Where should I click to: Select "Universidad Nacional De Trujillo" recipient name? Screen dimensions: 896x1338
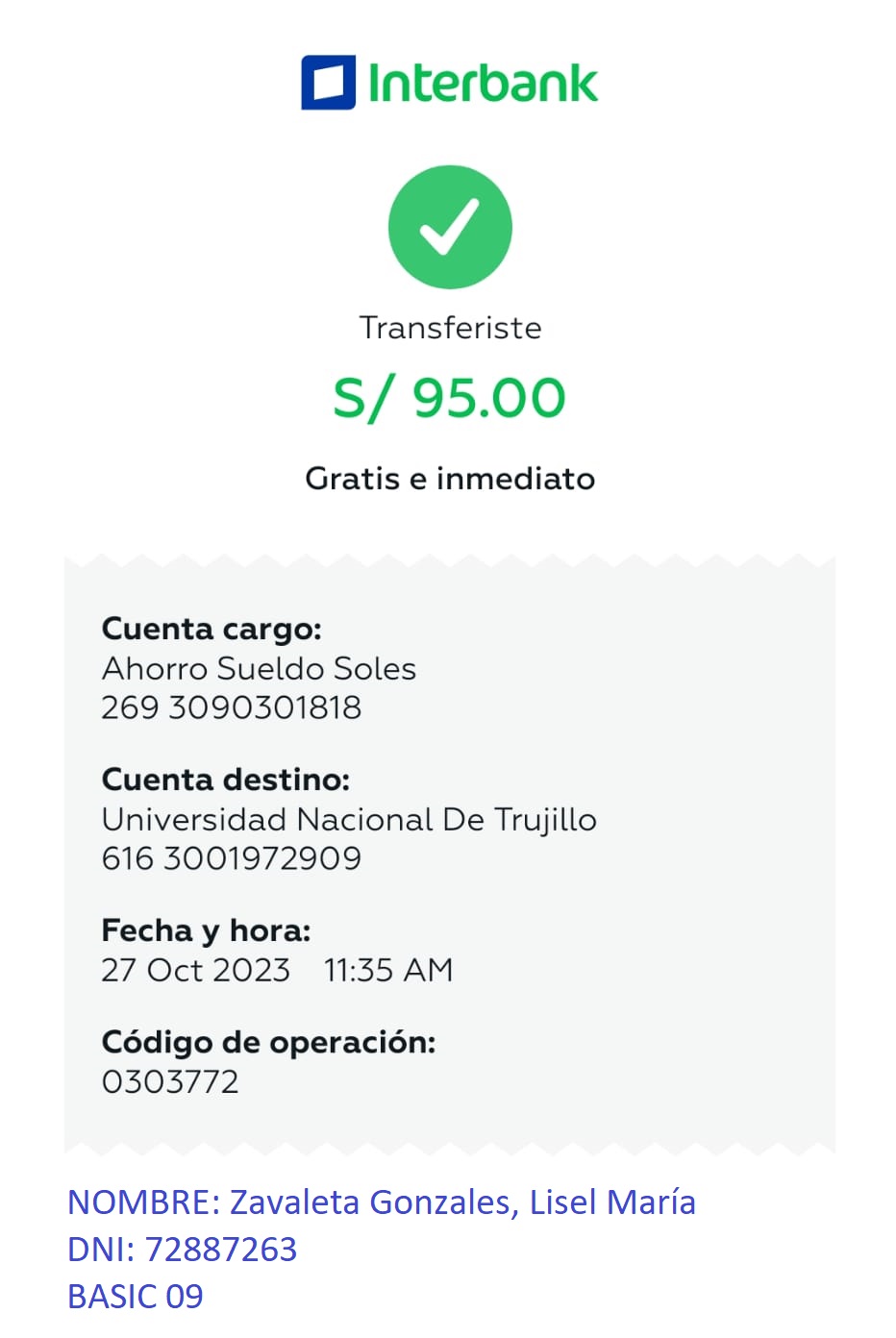[x=349, y=820]
